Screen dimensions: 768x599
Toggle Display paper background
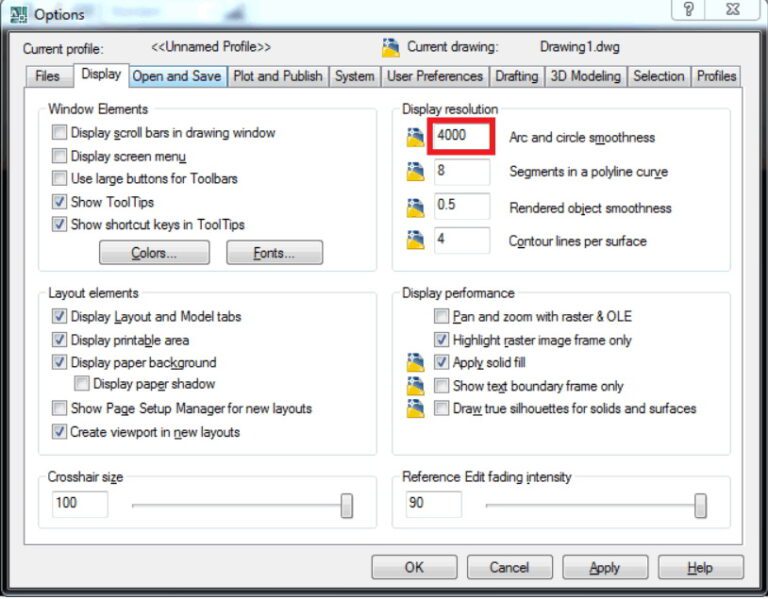(59, 362)
